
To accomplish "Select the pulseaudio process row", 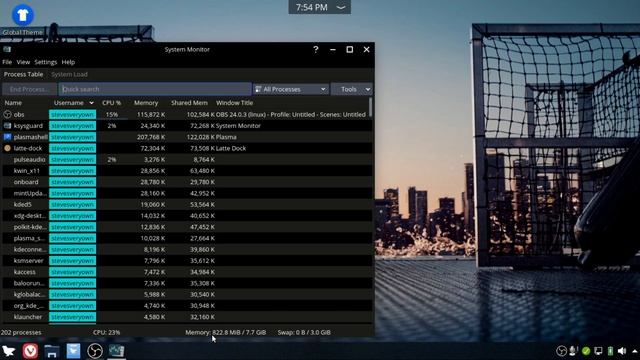I will tap(187, 160).
